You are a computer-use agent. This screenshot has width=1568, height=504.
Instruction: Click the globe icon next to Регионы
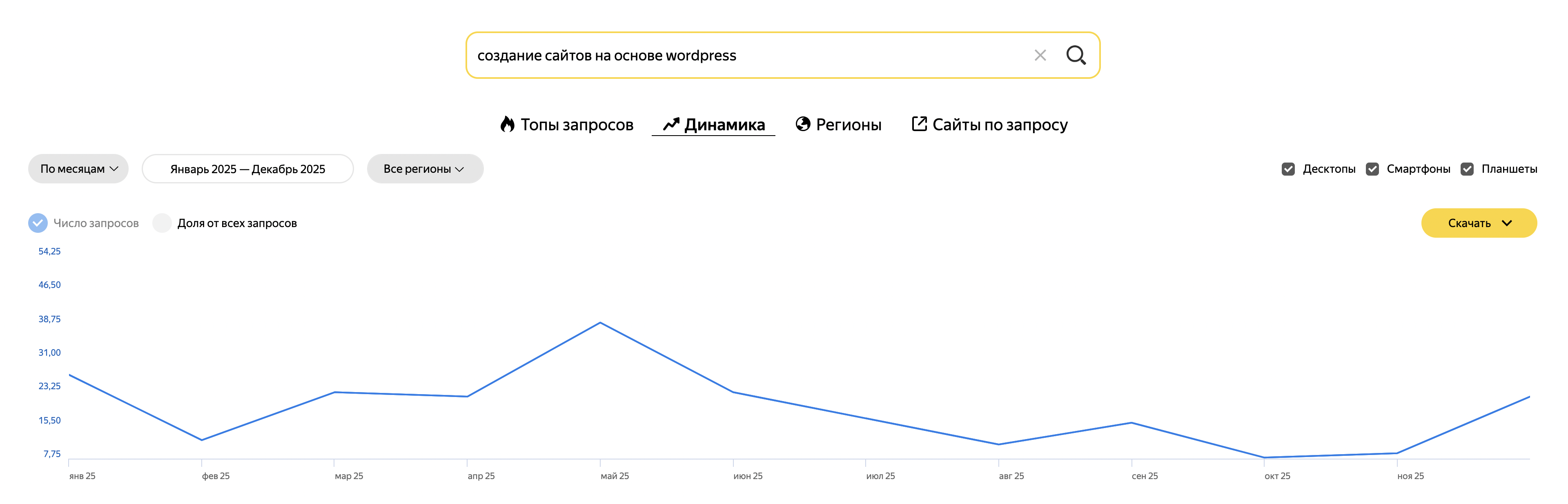803,124
